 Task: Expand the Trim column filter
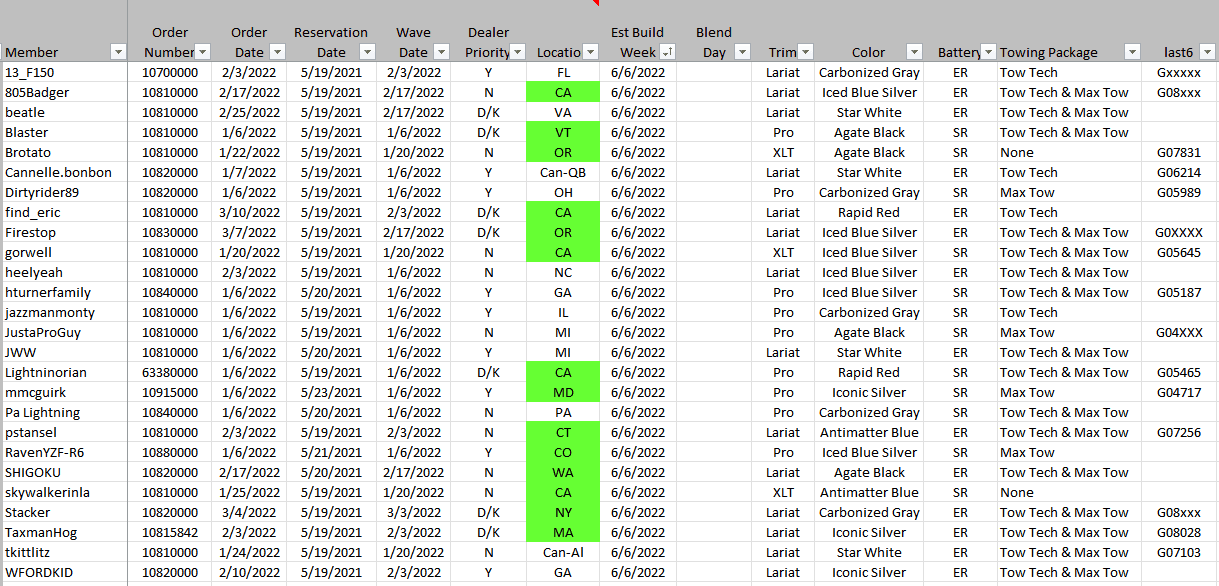pos(806,52)
